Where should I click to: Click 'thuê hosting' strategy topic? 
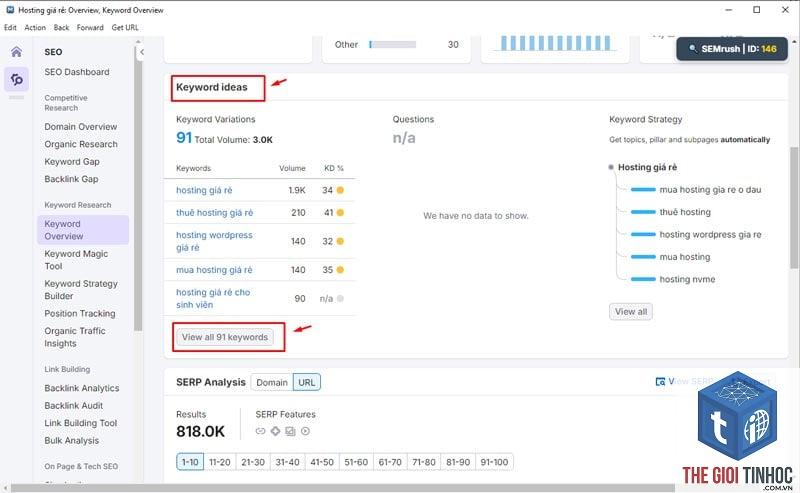click(685, 212)
